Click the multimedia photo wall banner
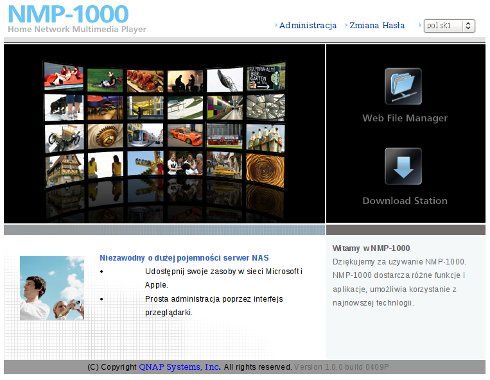This screenshot has width=490, height=380. (x=164, y=133)
